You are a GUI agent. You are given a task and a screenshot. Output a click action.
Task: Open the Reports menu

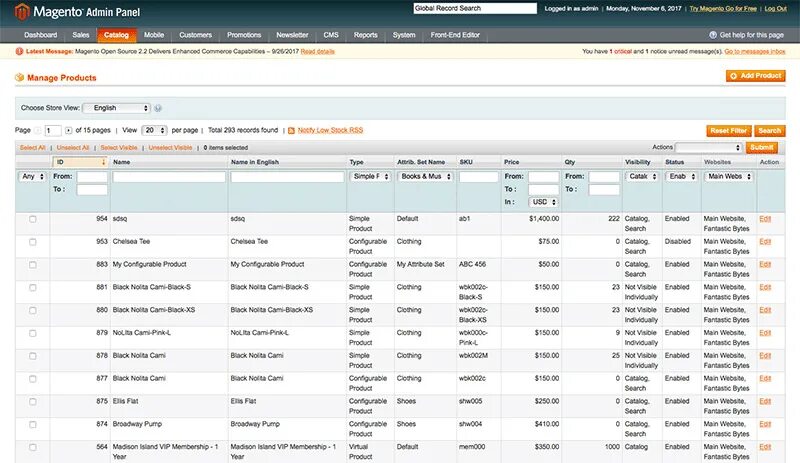pyautogui.click(x=366, y=35)
